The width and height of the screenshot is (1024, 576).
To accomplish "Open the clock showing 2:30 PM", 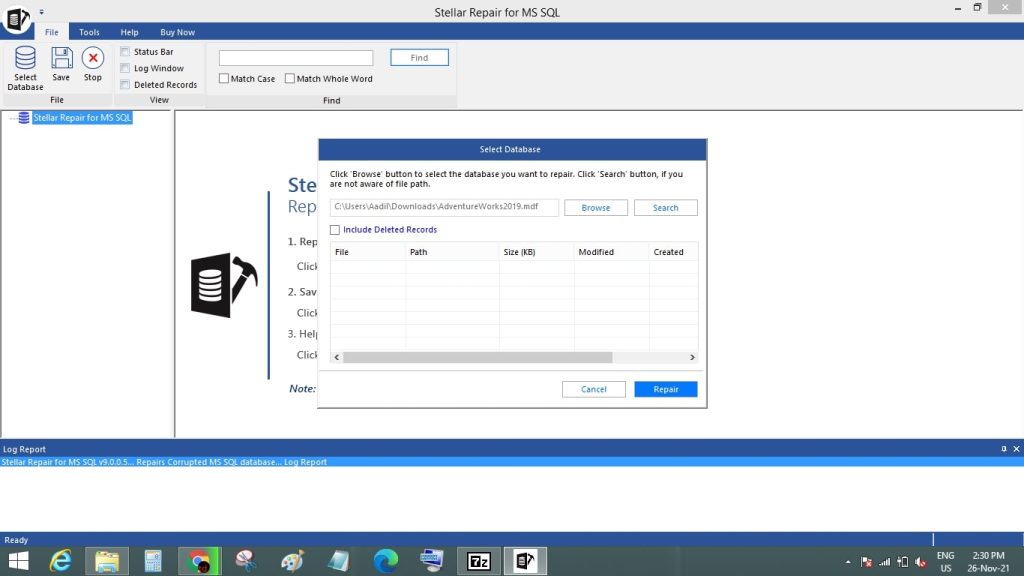I will tap(989, 562).
